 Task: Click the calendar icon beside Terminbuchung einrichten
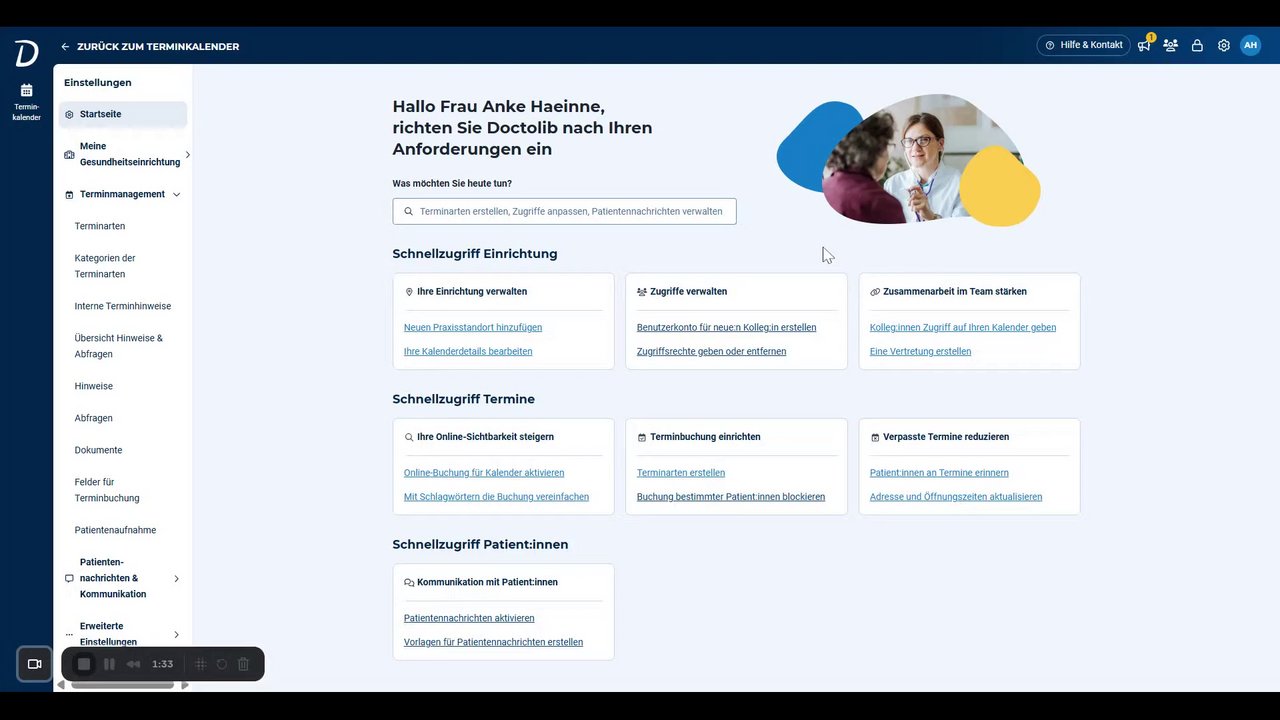tap(642, 437)
